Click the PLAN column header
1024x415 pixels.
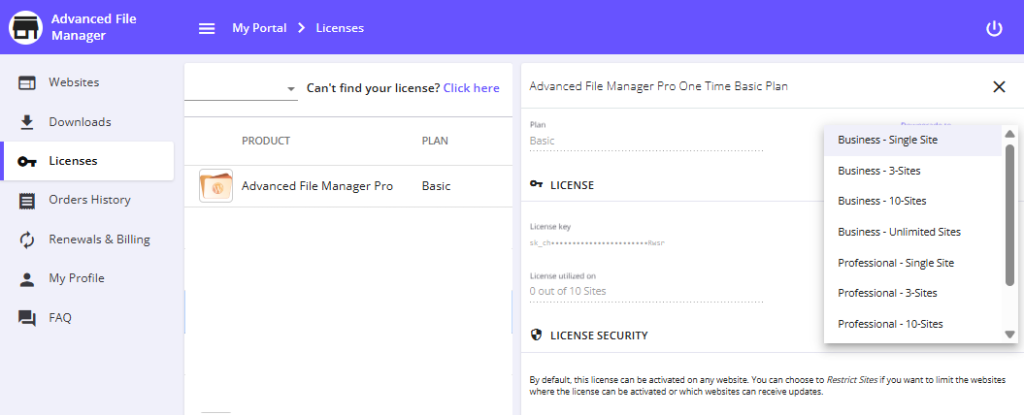[x=435, y=141]
